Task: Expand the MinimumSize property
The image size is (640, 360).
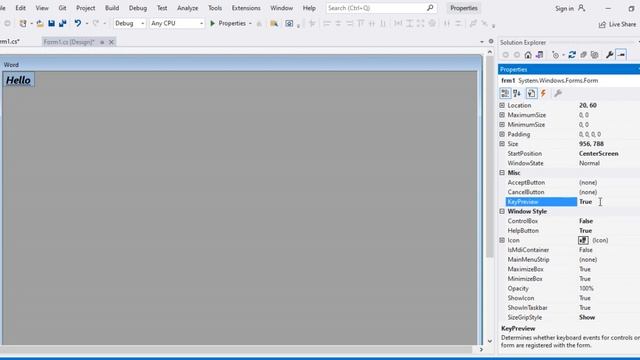Action: [502, 124]
